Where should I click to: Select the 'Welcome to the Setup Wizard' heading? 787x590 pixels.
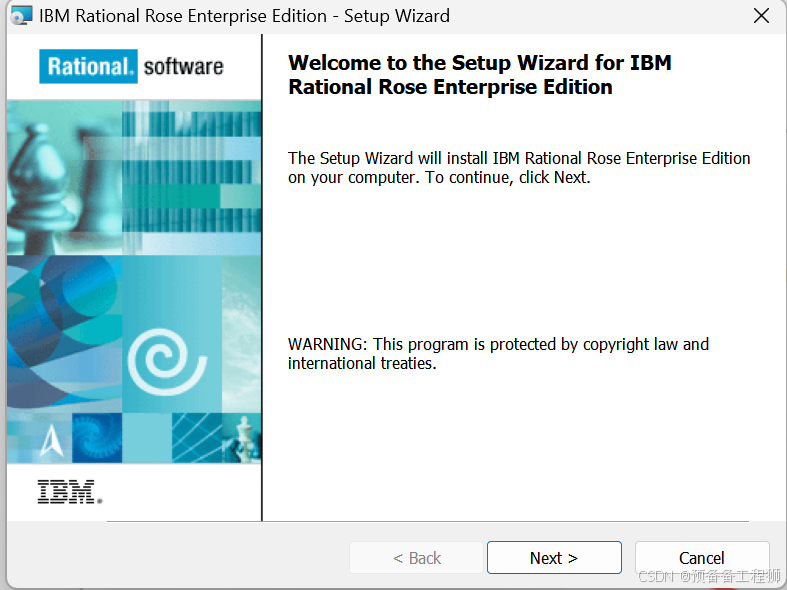click(x=479, y=75)
